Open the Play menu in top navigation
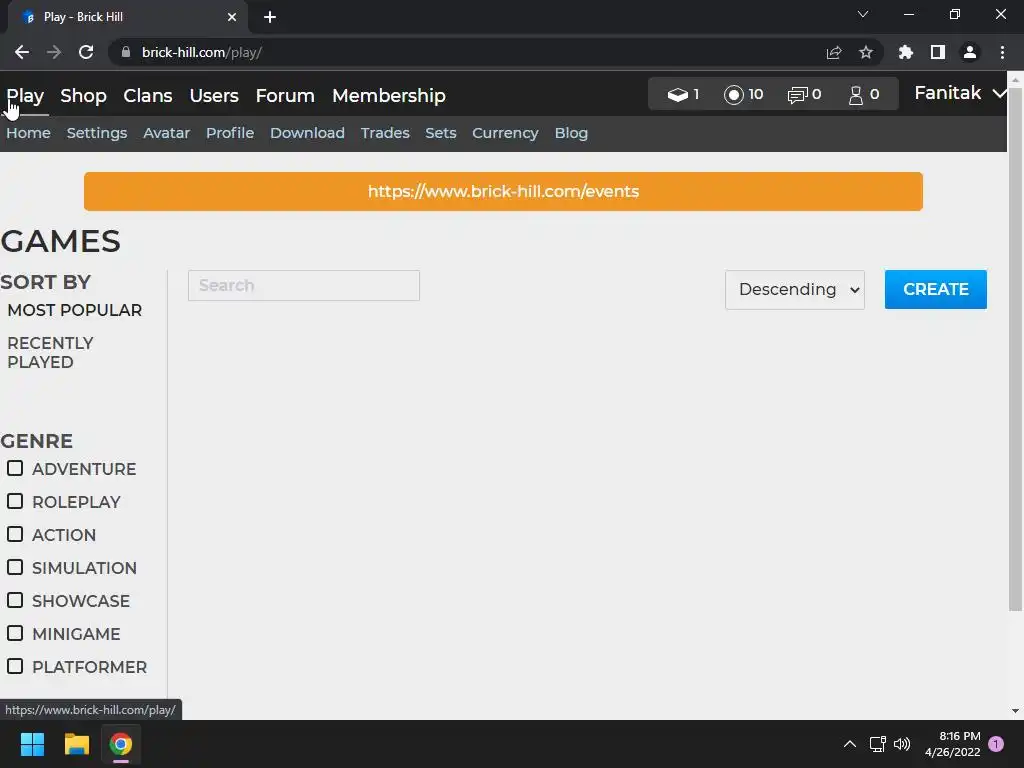 coord(25,95)
